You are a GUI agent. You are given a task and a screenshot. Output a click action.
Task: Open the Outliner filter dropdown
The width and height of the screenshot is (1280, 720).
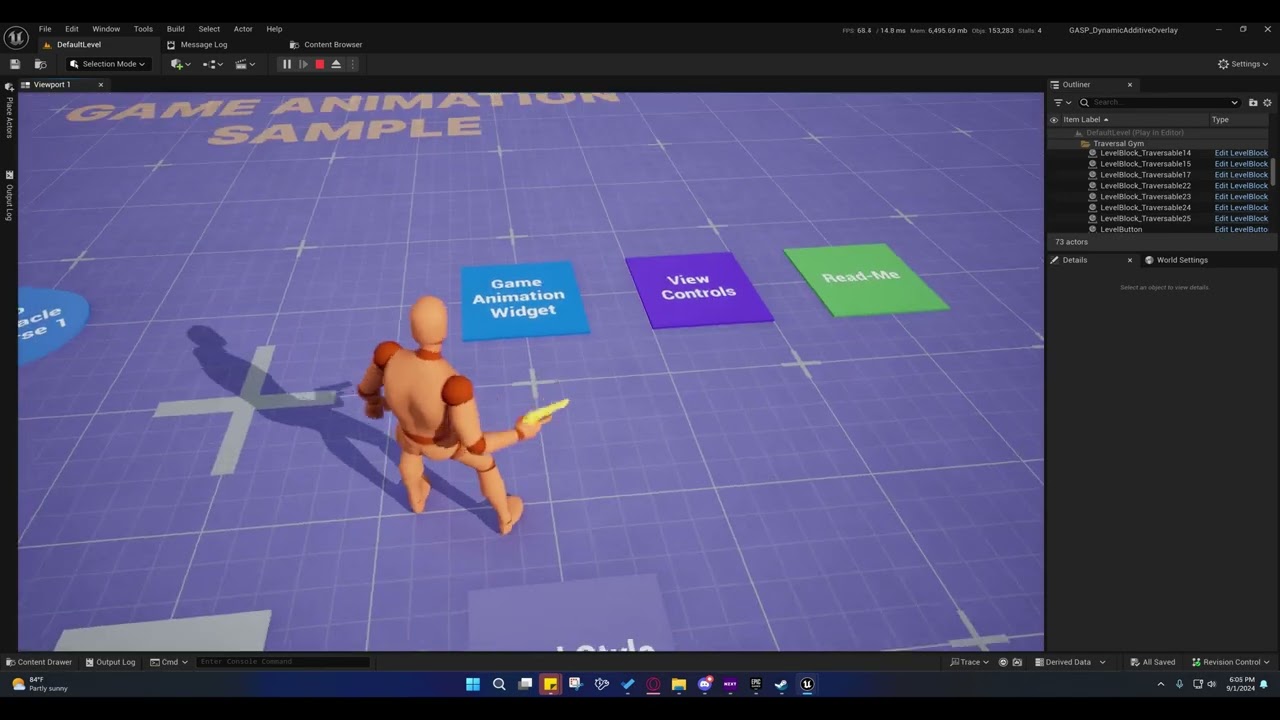pos(1062,103)
